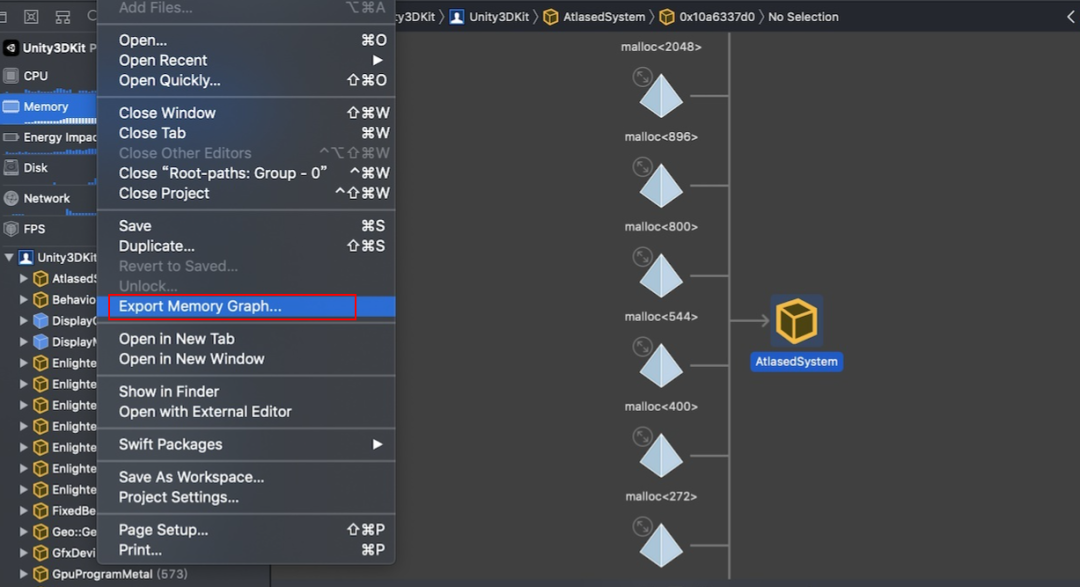Select Open with External Editor
This screenshot has height=587, width=1080.
coord(246,411)
